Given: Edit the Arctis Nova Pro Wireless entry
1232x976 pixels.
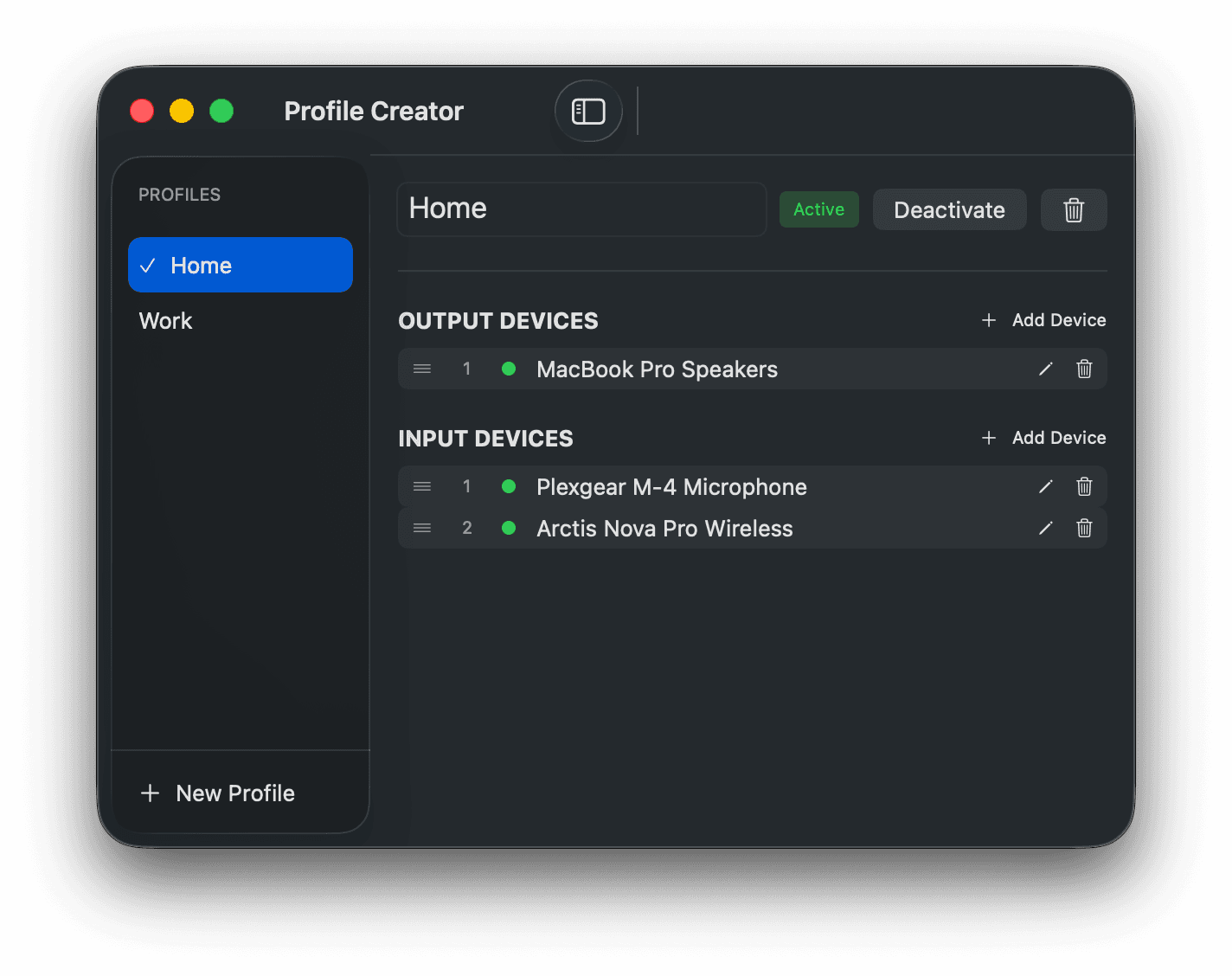Looking at the screenshot, I should click(x=1046, y=529).
